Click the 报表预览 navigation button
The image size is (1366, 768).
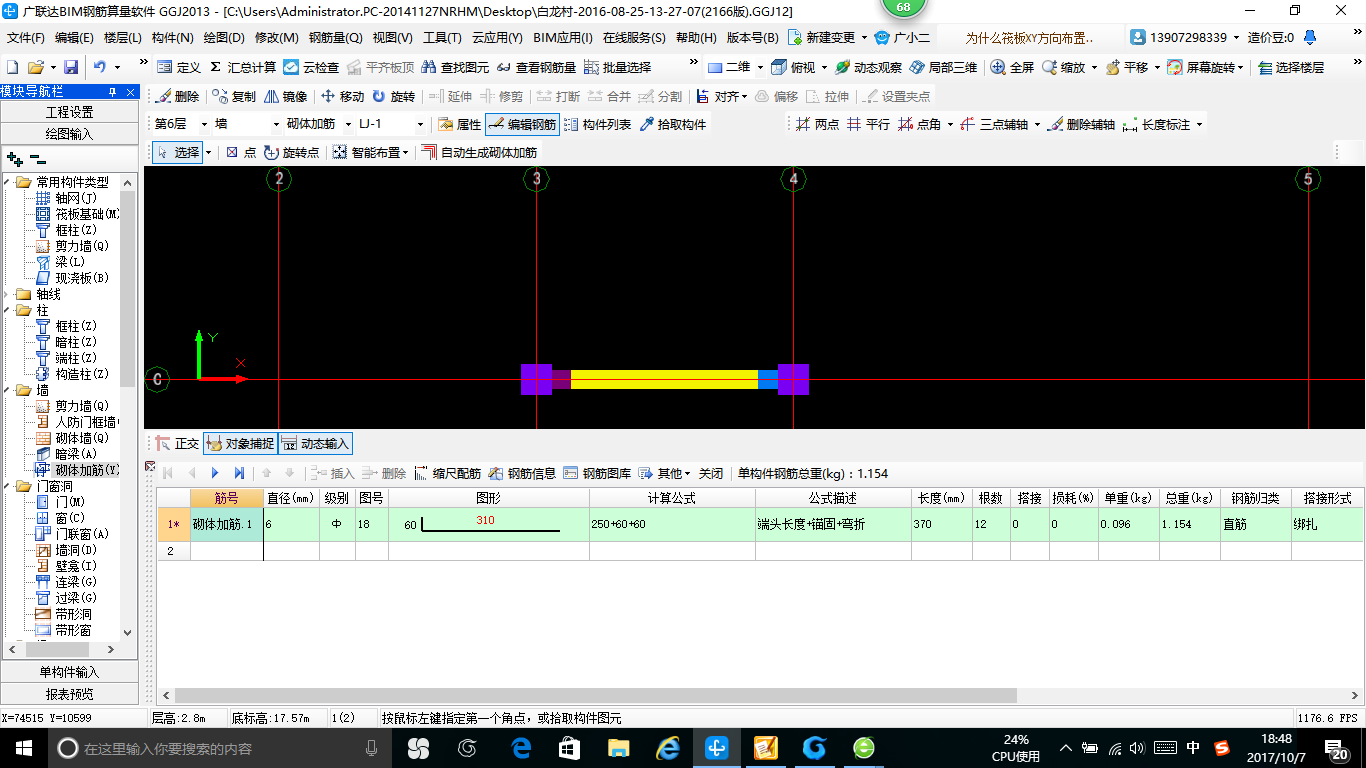[70, 694]
